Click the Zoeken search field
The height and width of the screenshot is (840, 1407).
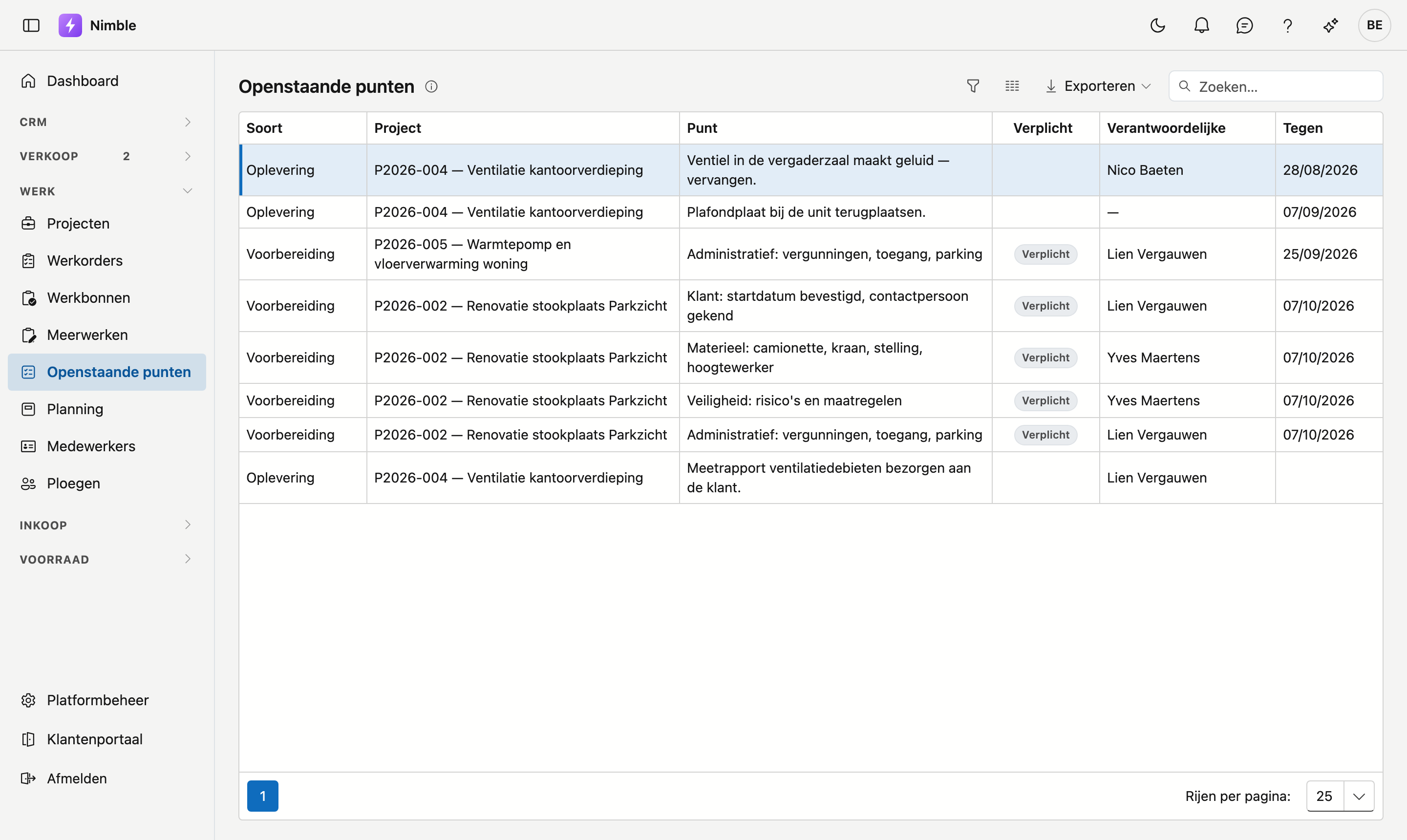1276,86
